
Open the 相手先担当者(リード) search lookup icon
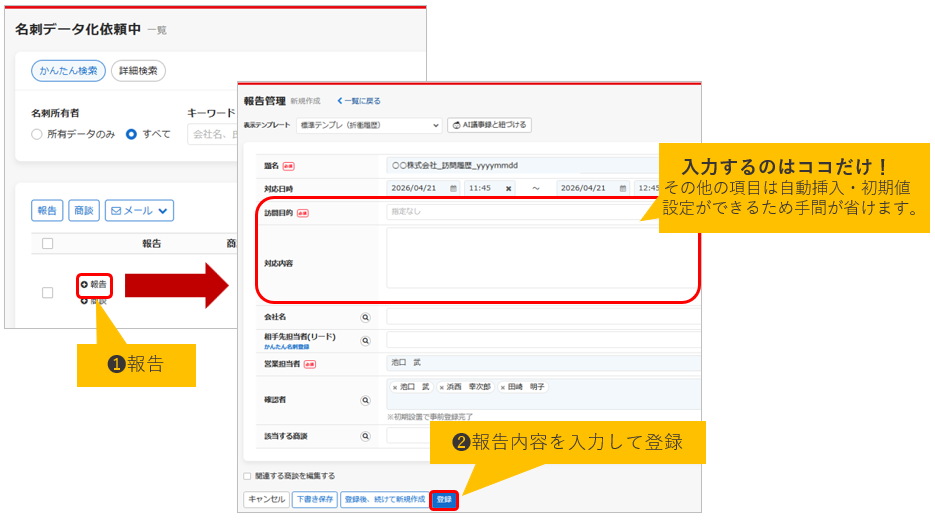(365, 340)
